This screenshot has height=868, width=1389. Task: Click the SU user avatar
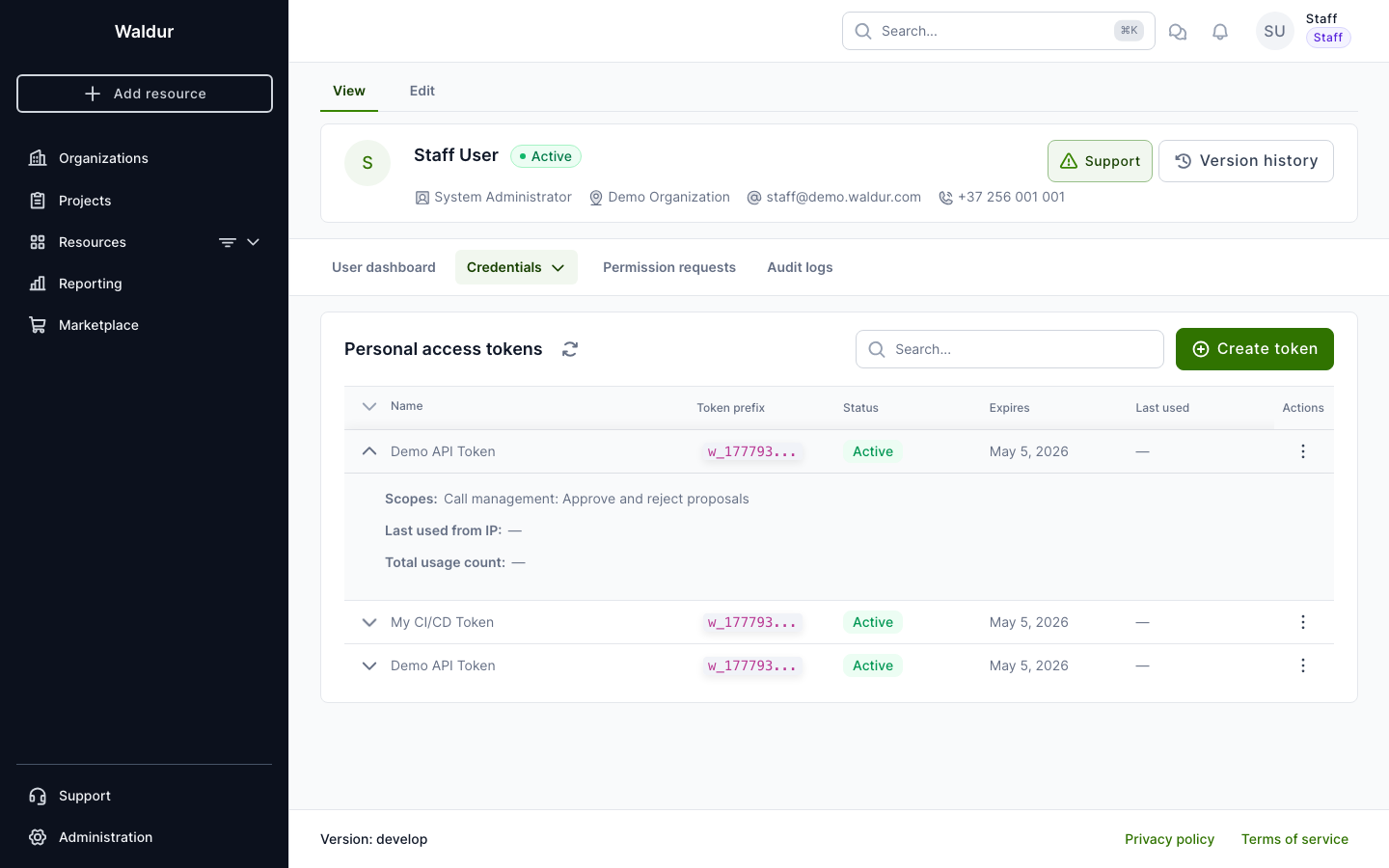coord(1274,31)
